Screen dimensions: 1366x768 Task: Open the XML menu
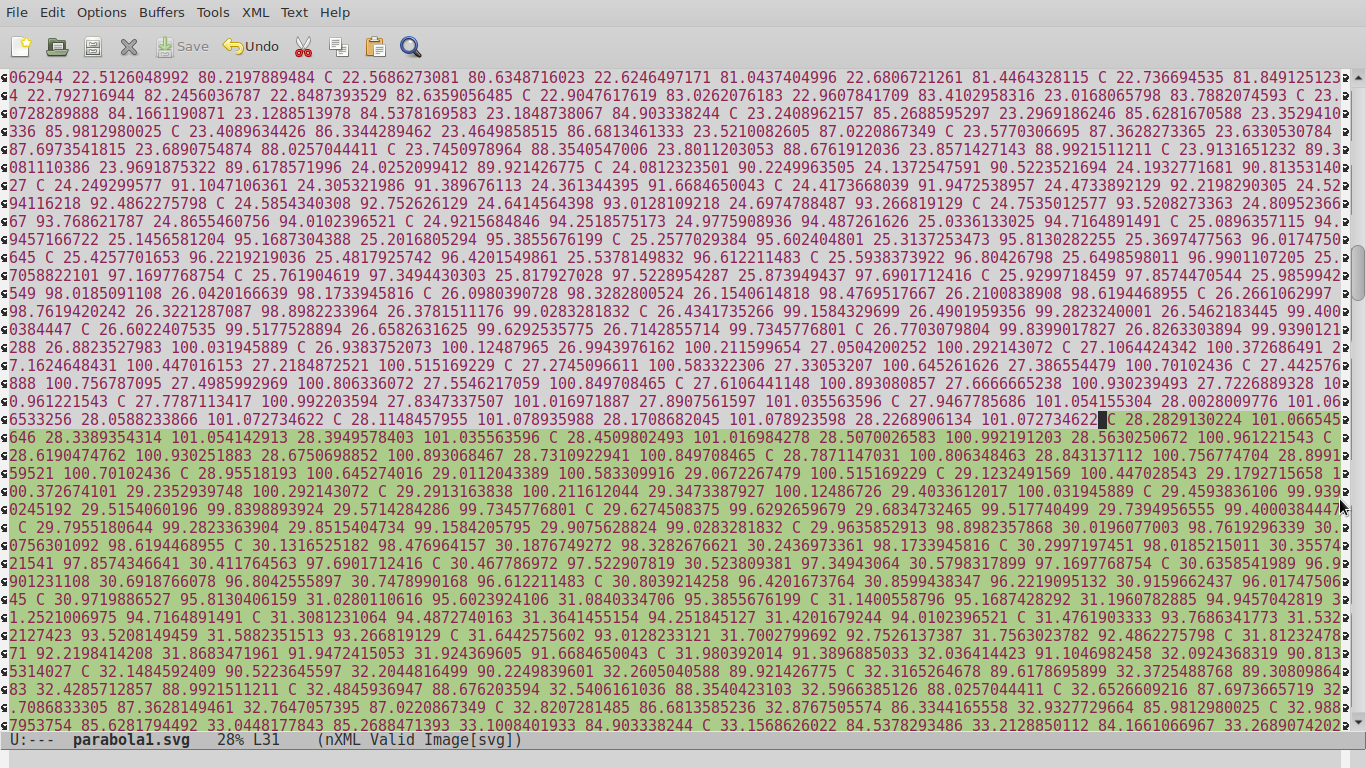coord(256,13)
